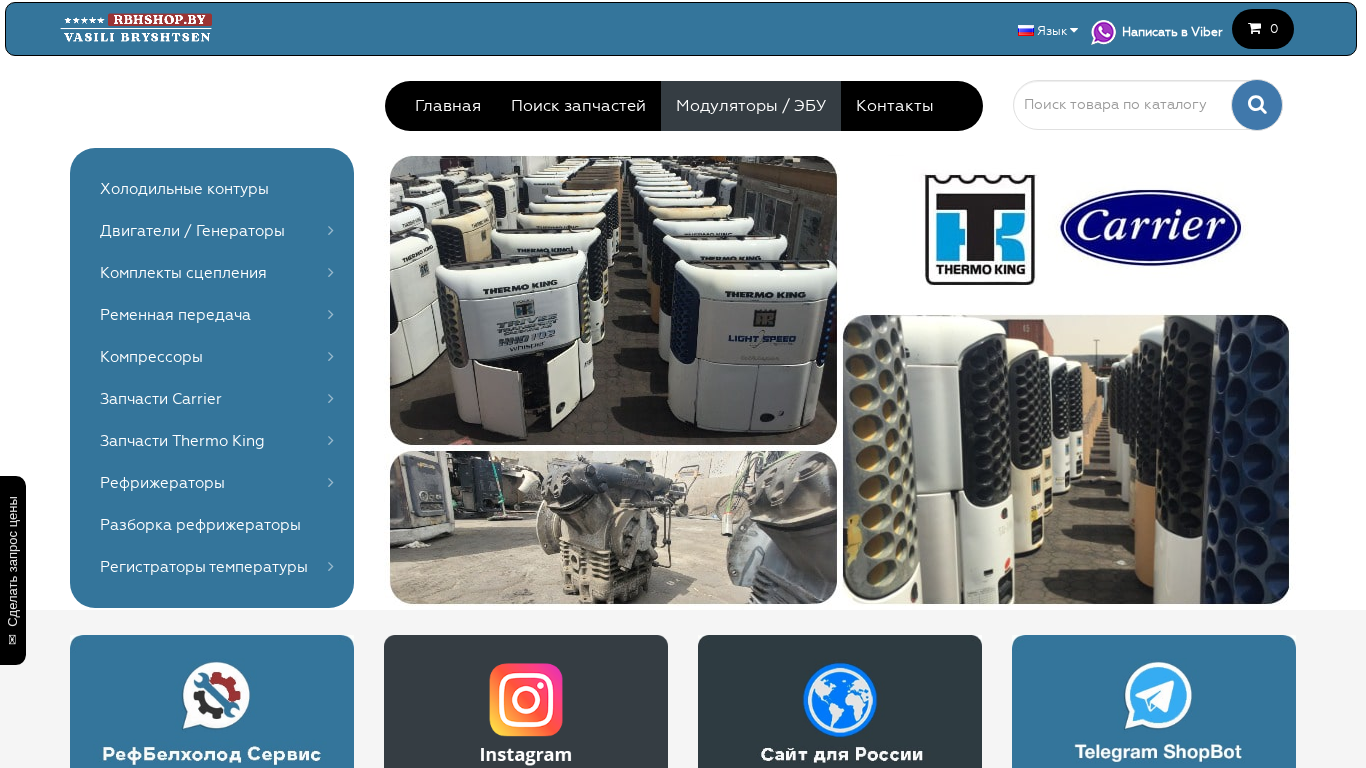Focus the catalog search input field
Viewport: 1366px width, 768px height.
pyautogui.click(x=1123, y=105)
